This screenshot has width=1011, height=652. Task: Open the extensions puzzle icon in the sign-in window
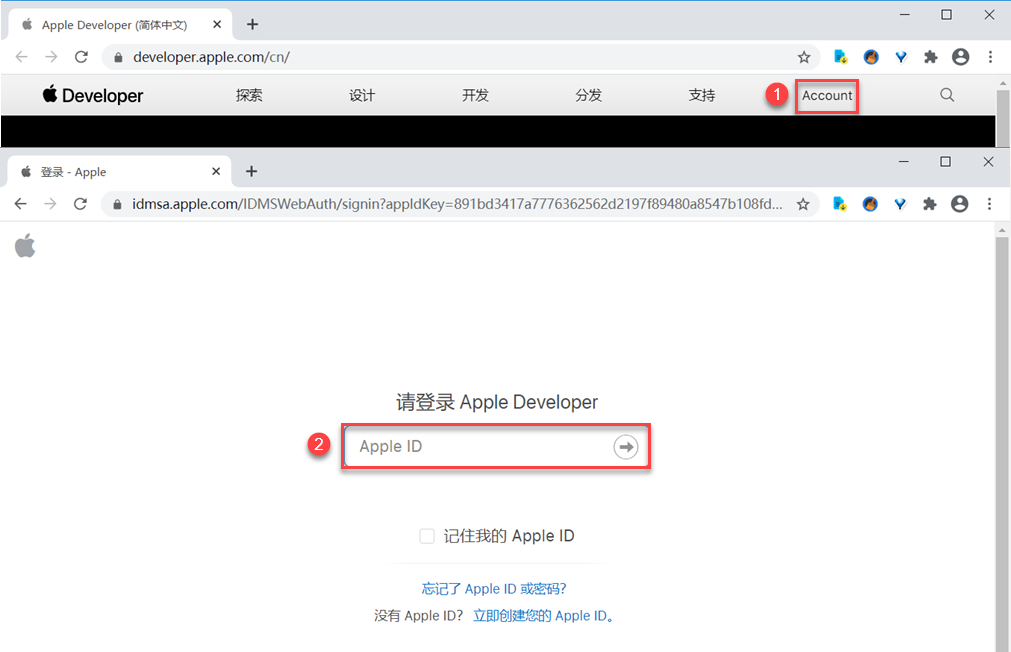click(x=929, y=204)
